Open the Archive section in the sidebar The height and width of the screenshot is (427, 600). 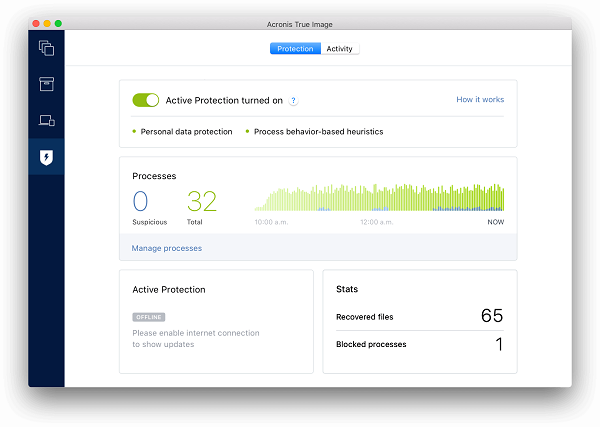click(46, 84)
